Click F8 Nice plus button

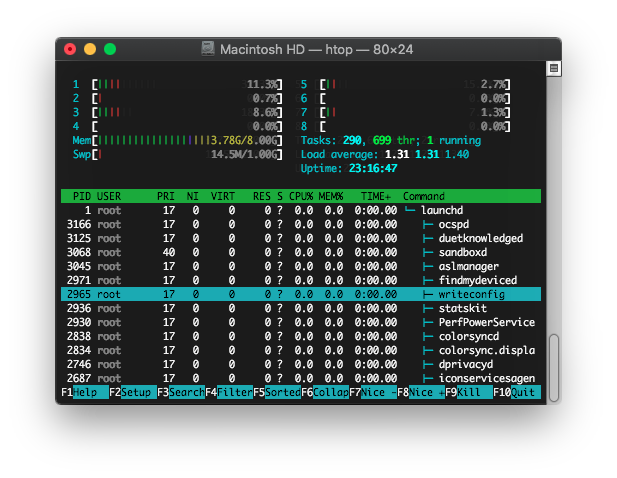pyautogui.click(x=421, y=392)
